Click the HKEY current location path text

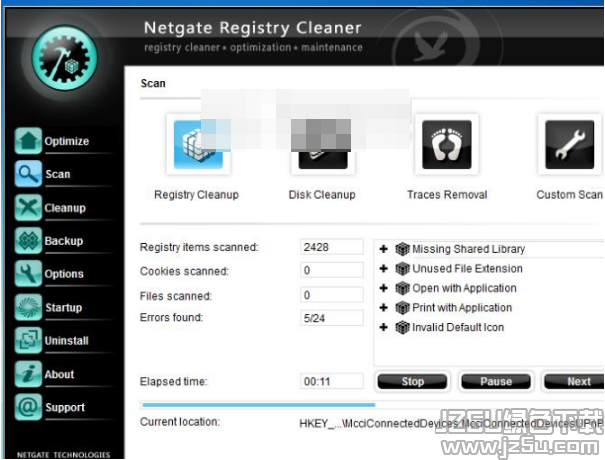451,424
